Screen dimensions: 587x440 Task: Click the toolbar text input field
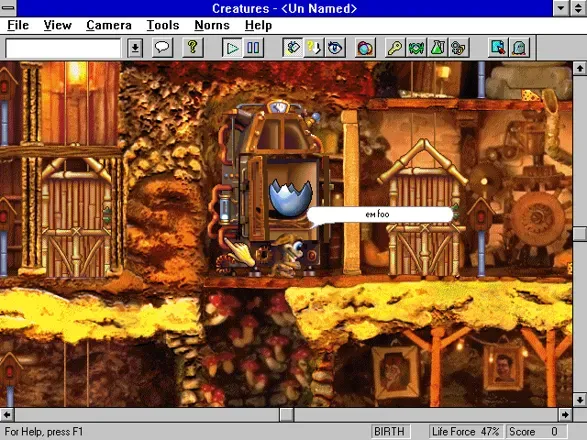pyautogui.click(x=63, y=48)
